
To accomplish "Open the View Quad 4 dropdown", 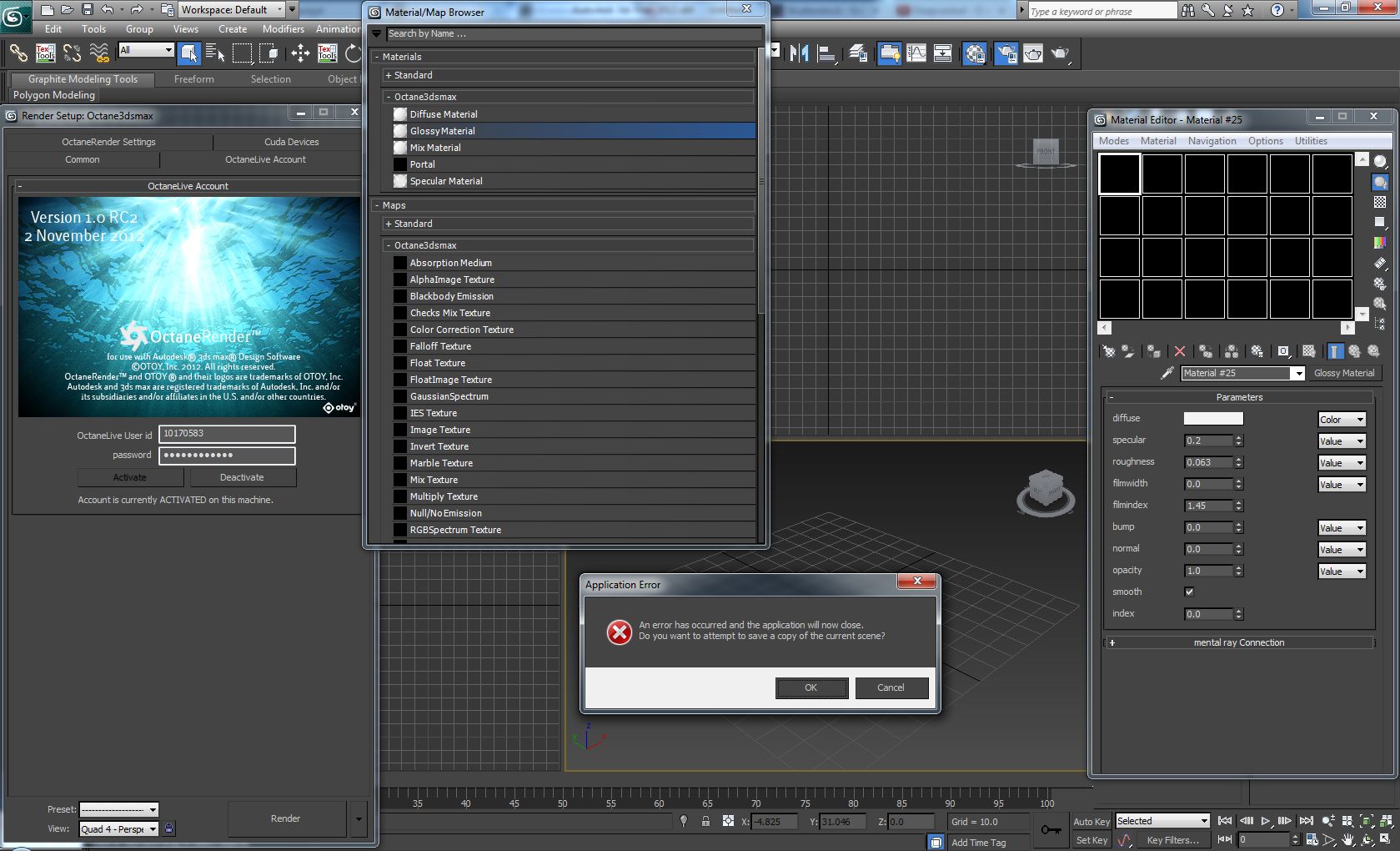I will (x=118, y=828).
